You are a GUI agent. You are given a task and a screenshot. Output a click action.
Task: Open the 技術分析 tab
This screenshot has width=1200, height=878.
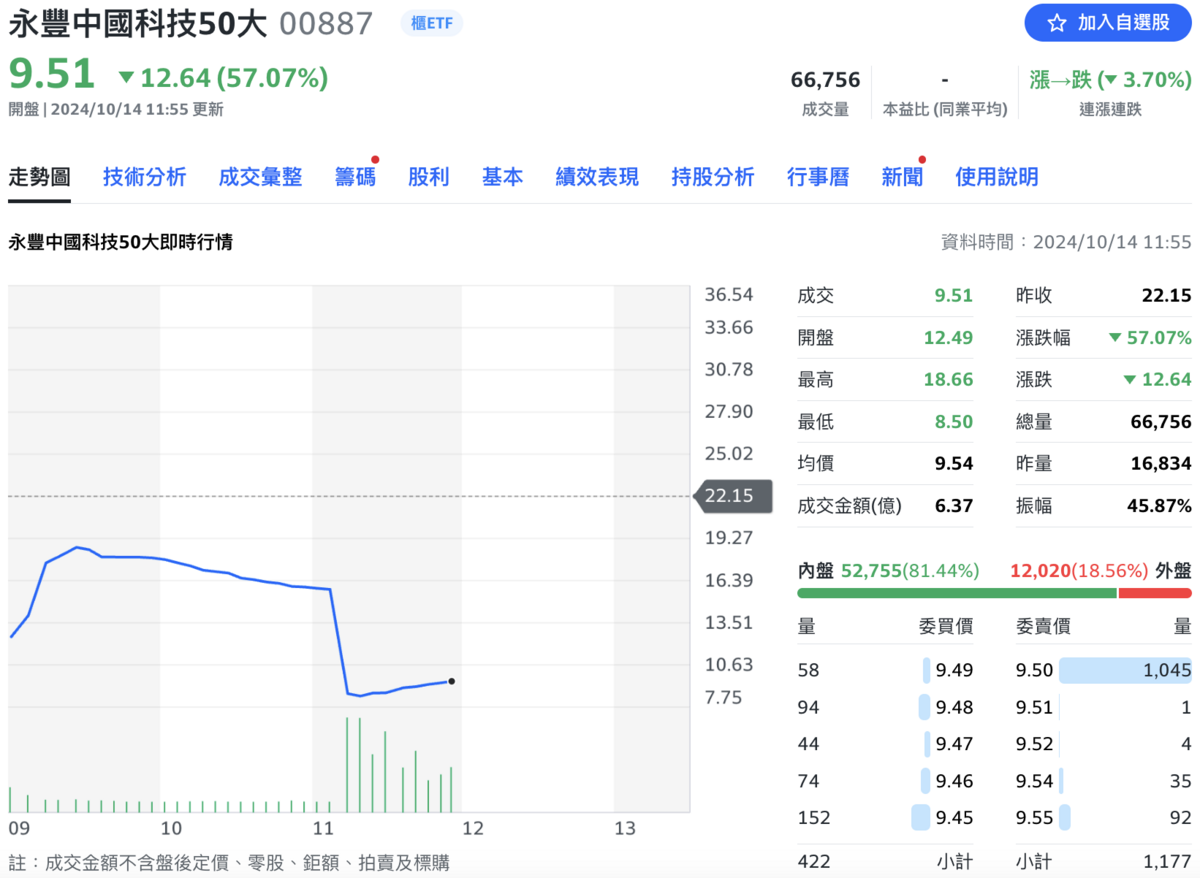[144, 177]
